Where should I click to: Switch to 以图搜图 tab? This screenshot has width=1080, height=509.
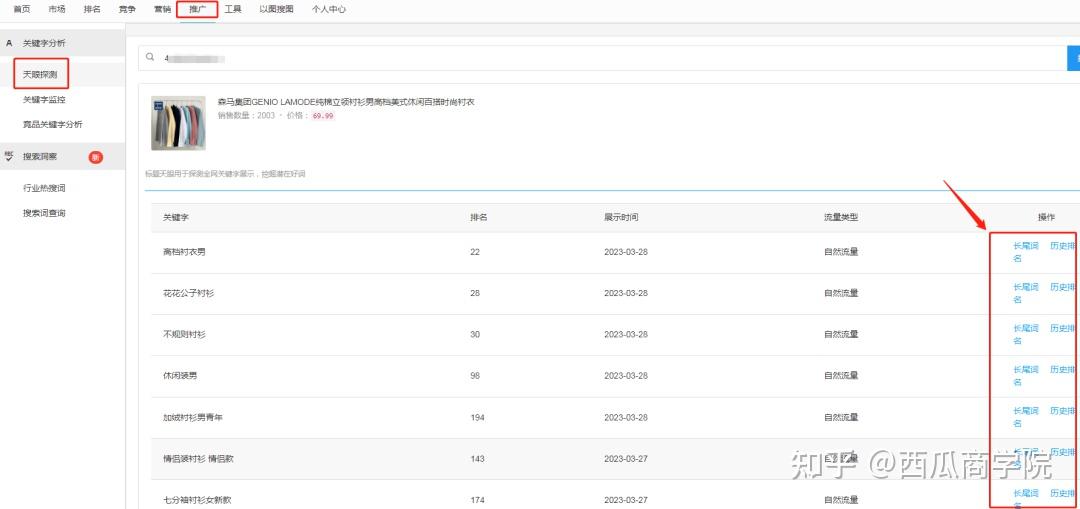tap(276, 10)
